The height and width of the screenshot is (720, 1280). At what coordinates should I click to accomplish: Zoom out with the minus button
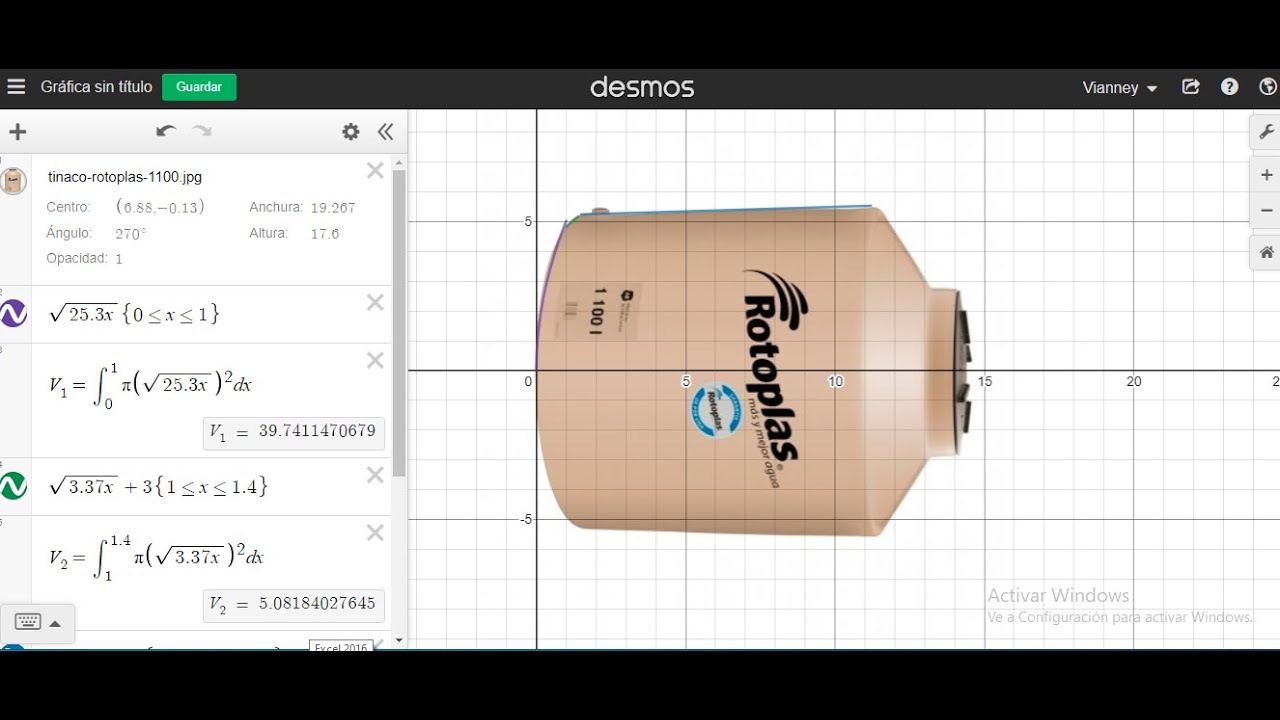[1266, 210]
